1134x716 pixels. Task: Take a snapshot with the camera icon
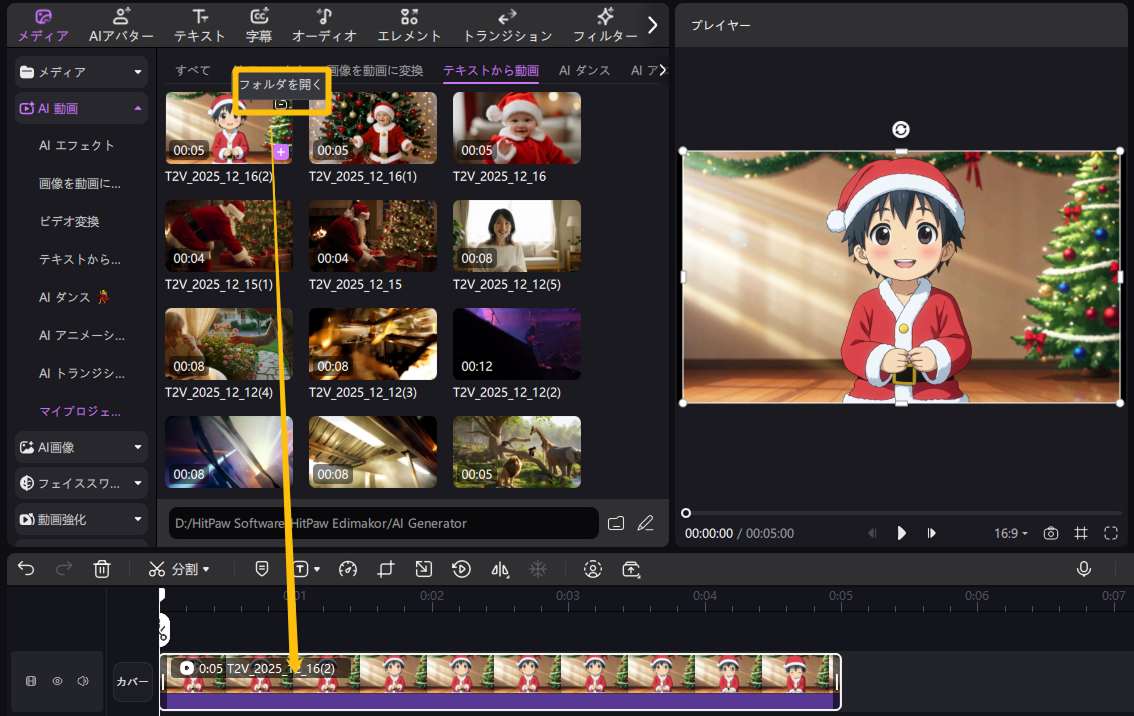(1051, 533)
